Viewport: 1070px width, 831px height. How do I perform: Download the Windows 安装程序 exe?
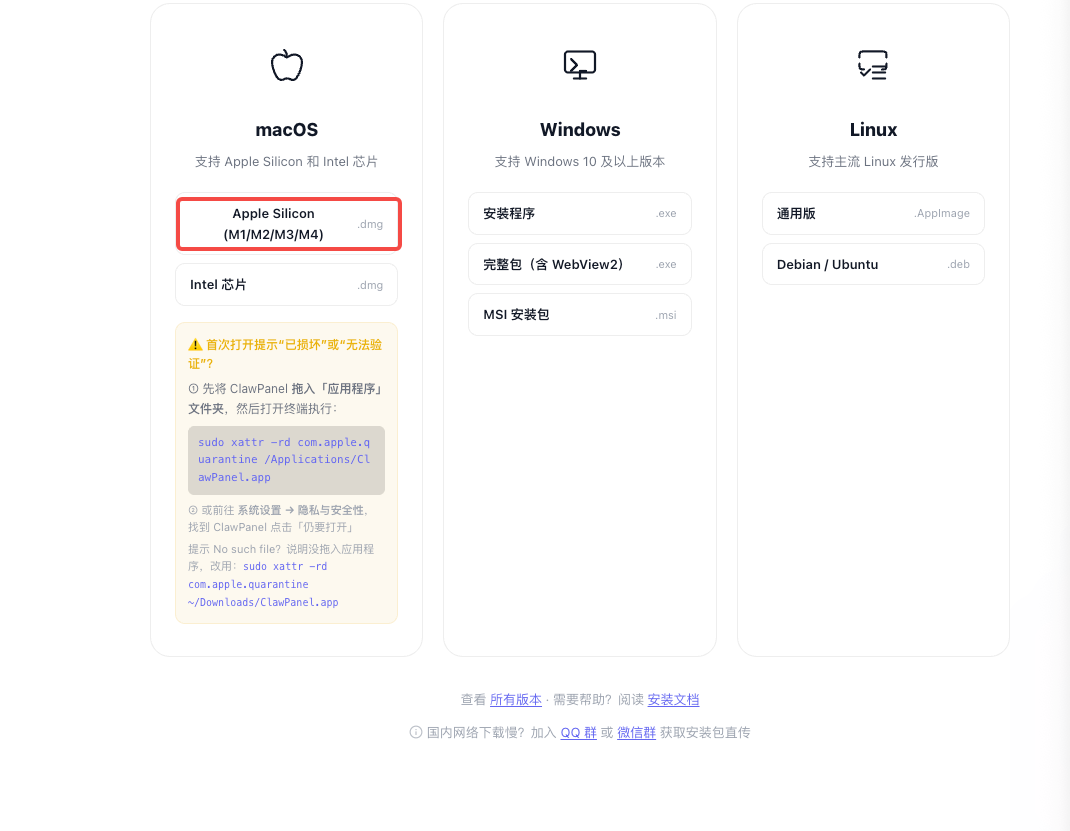tap(580, 214)
